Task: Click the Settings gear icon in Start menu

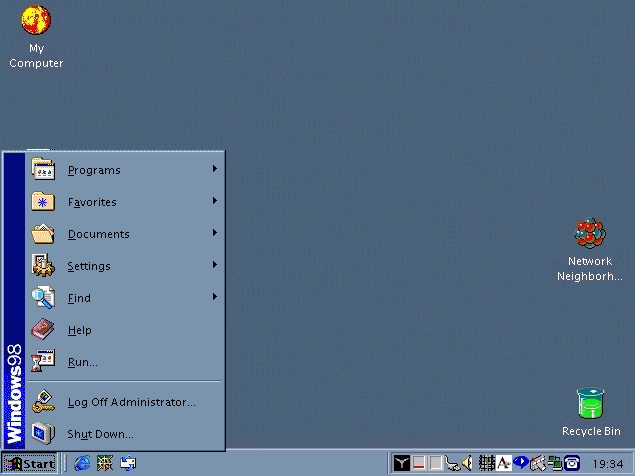Action: click(43, 265)
